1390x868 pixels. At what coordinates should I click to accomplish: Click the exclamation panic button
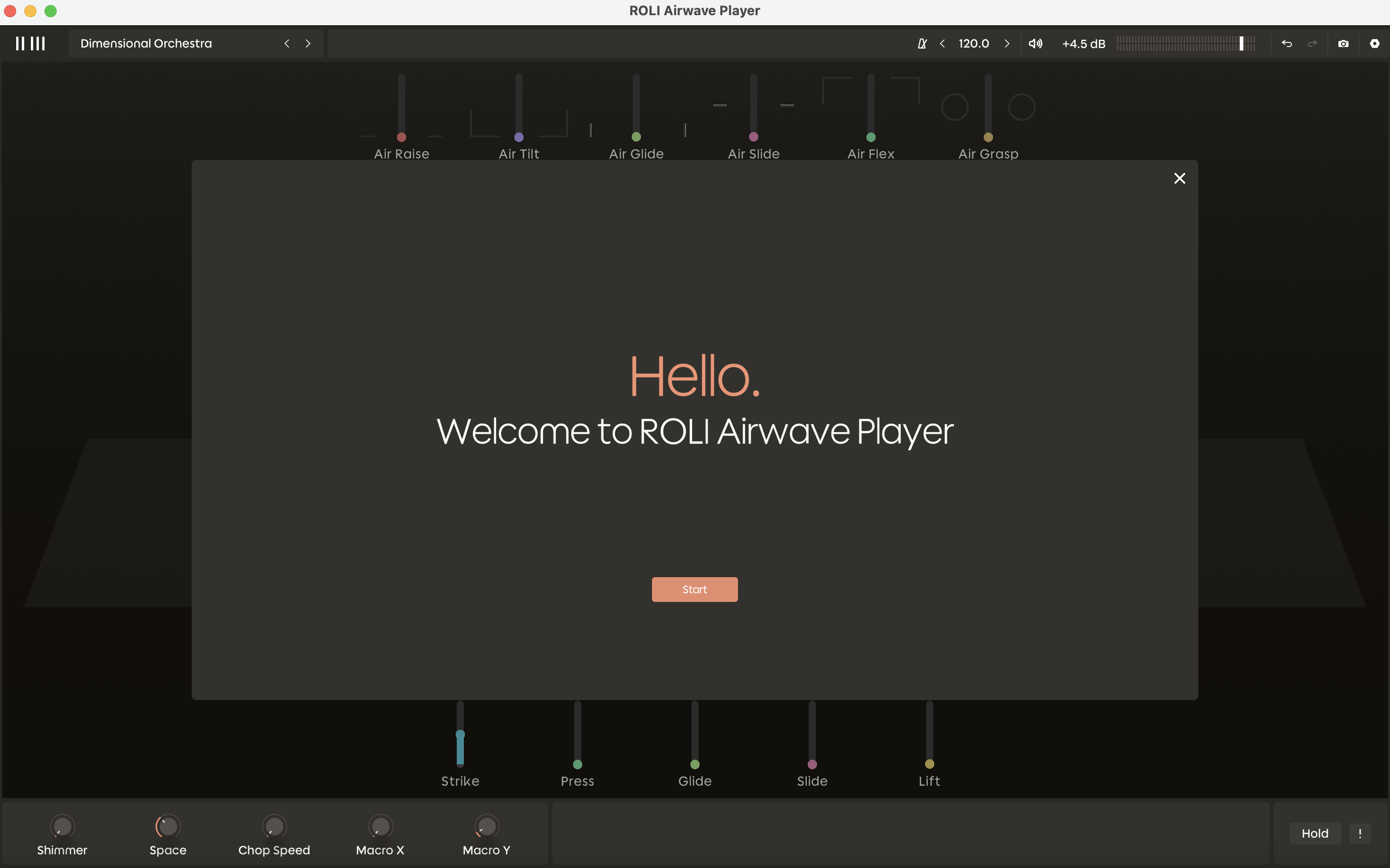pos(1360,833)
